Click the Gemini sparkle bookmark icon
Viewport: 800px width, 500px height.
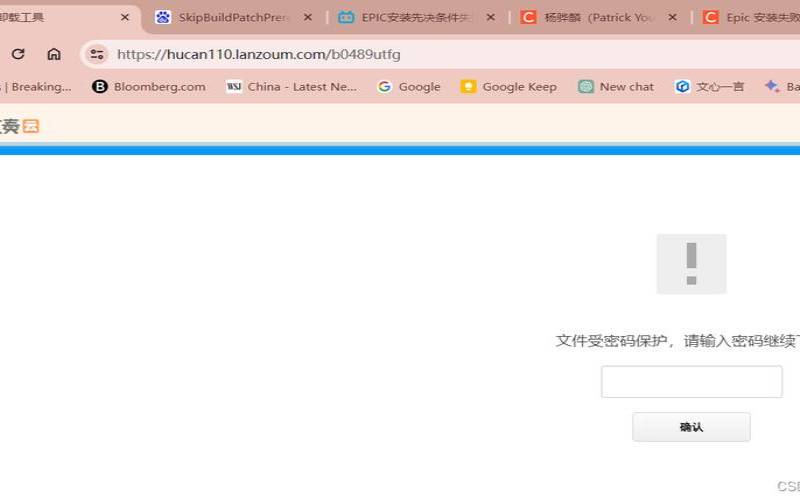click(x=772, y=87)
